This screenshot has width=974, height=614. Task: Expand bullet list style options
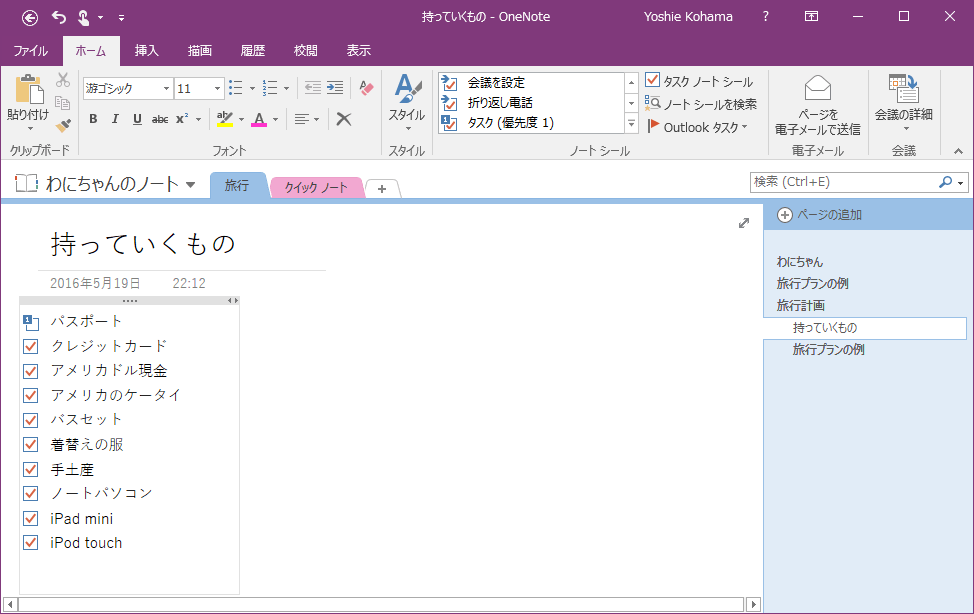point(252,88)
